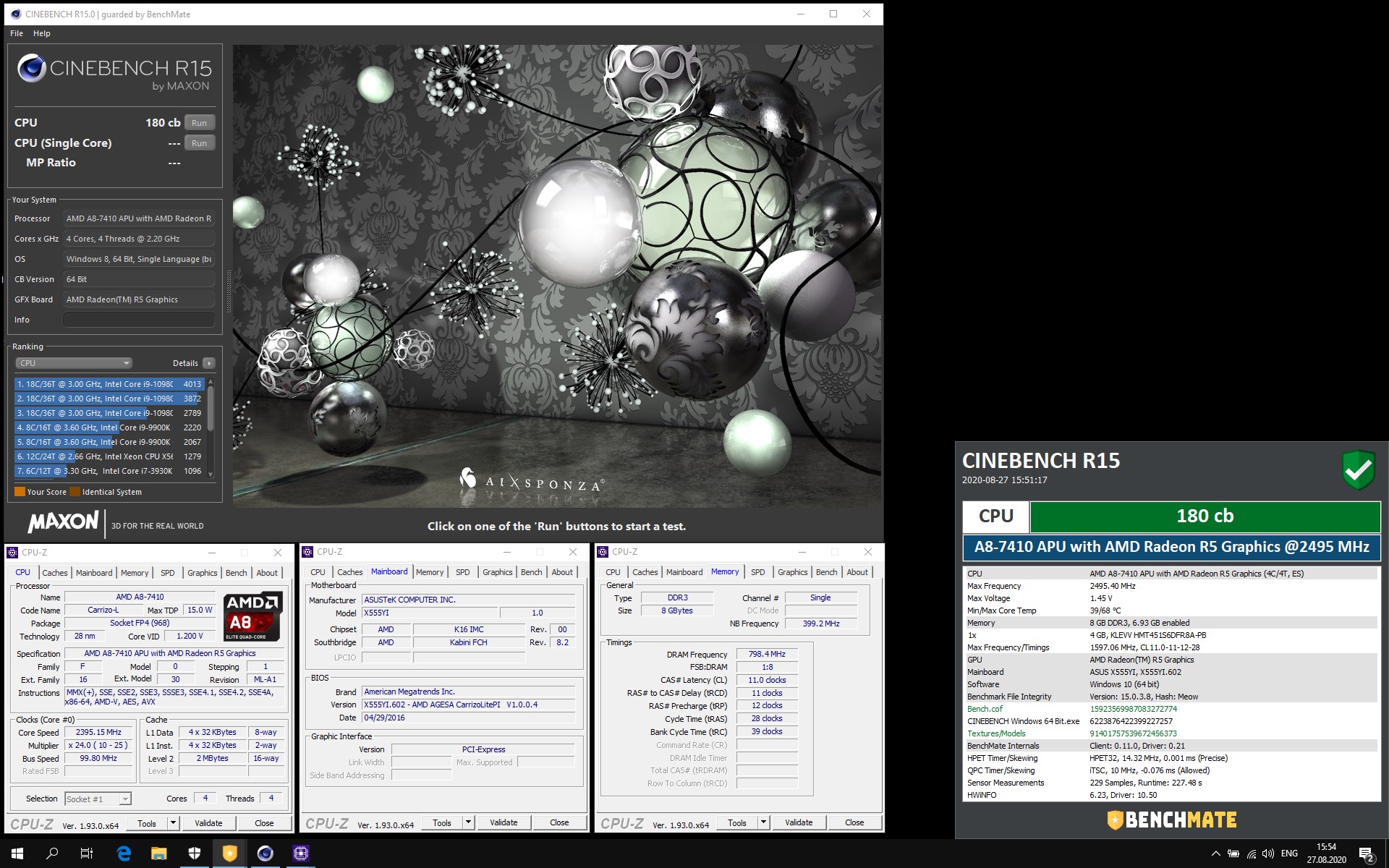Open battery status tray icon
The image size is (1389, 868).
click(x=1233, y=854)
